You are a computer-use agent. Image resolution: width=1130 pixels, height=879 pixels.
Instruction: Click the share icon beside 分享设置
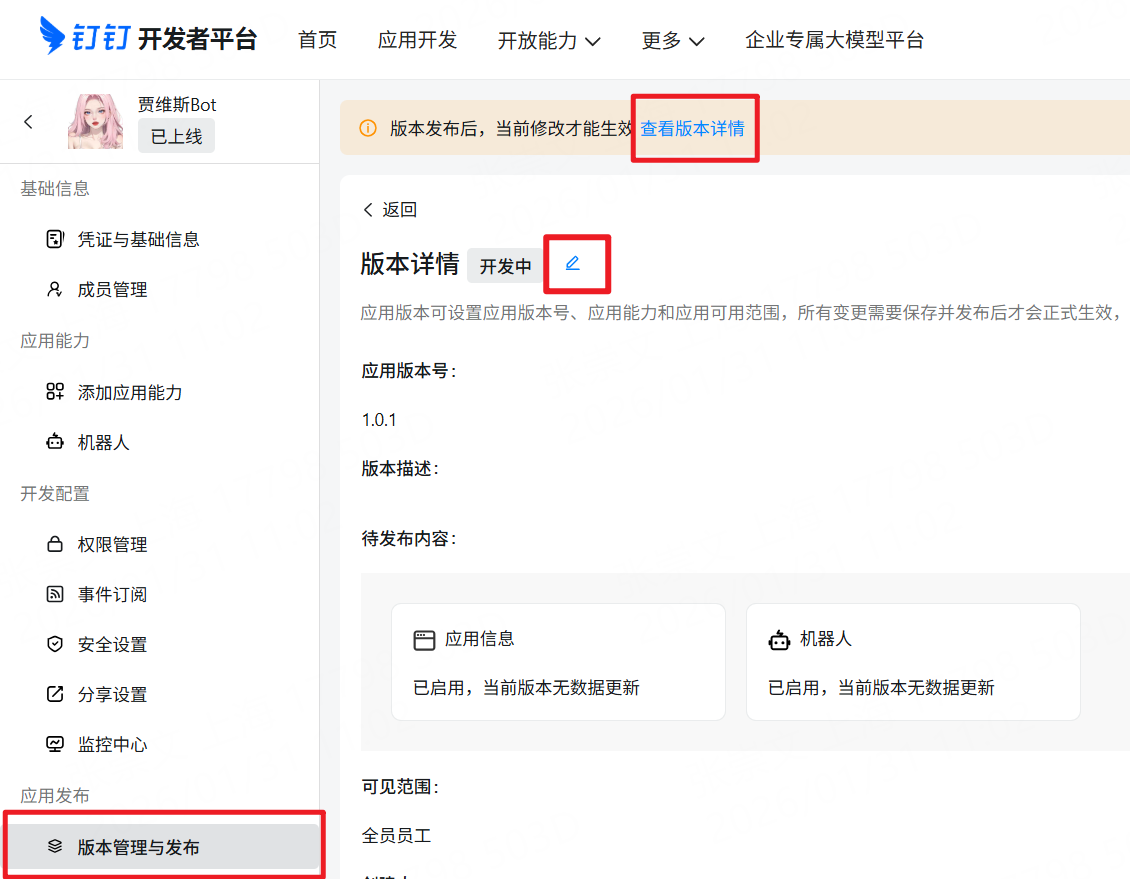point(55,695)
